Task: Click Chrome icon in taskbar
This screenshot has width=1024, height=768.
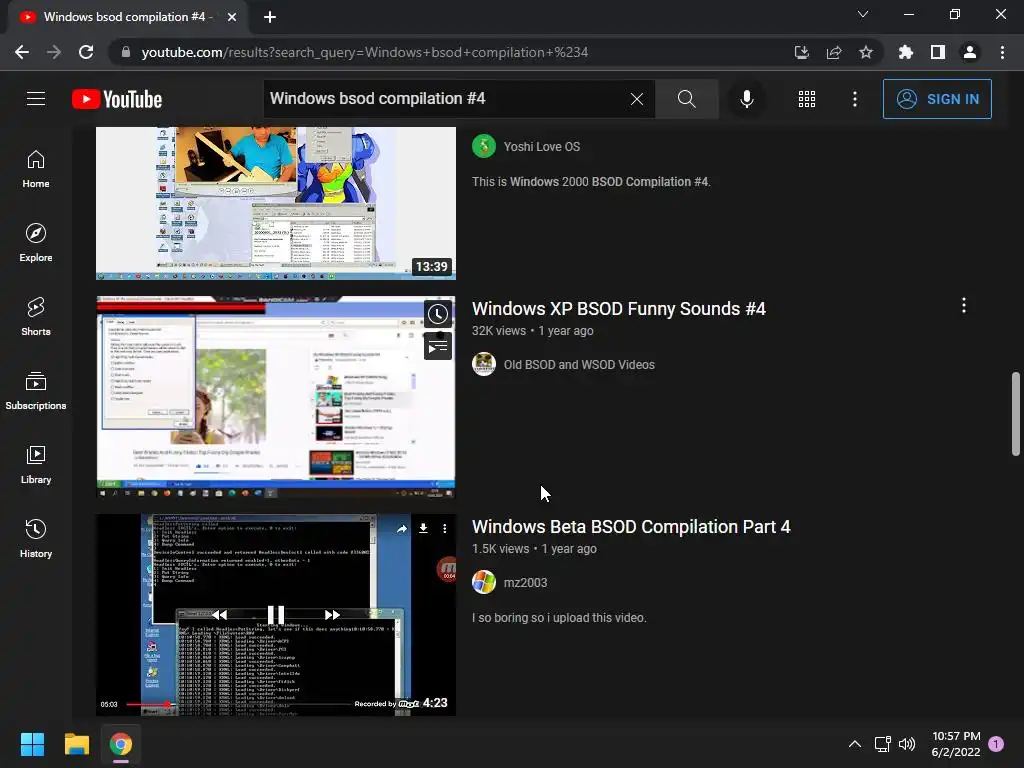Action: [121, 744]
